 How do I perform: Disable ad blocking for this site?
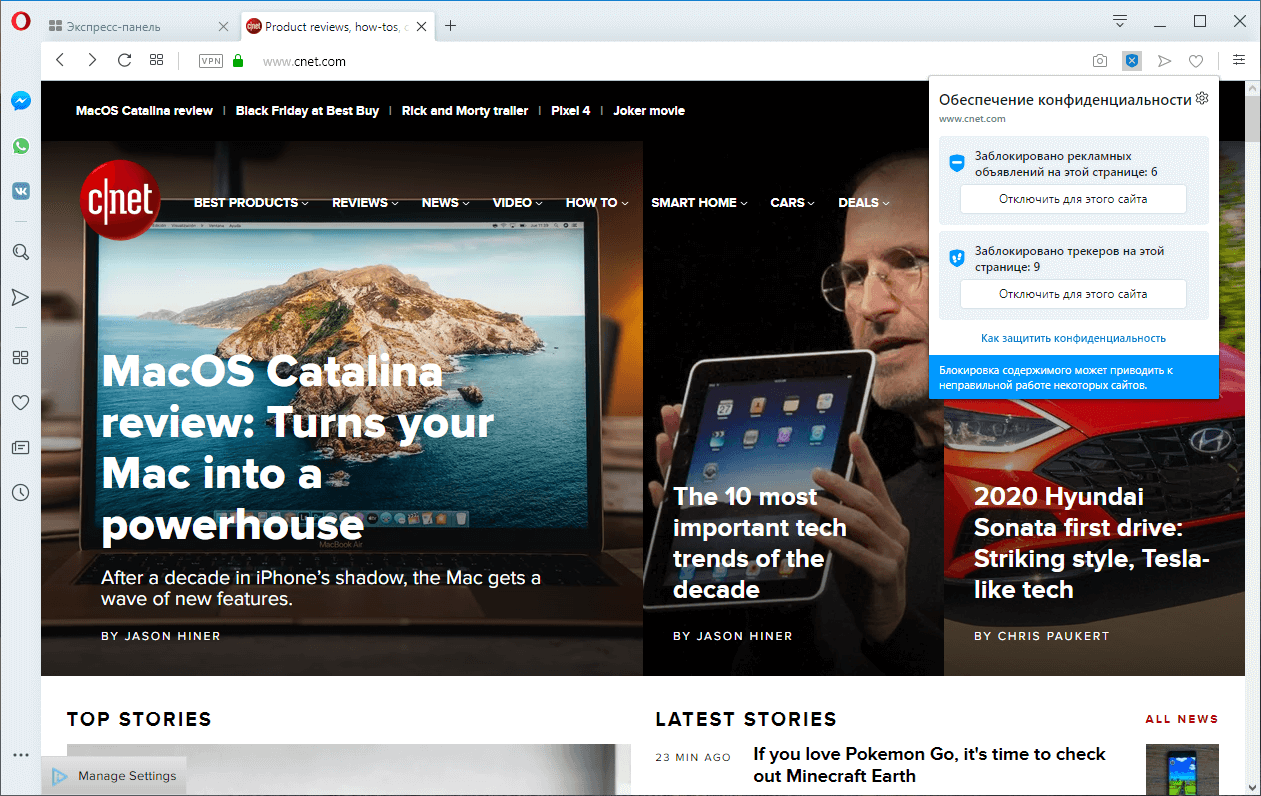pyautogui.click(x=1073, y=199)
